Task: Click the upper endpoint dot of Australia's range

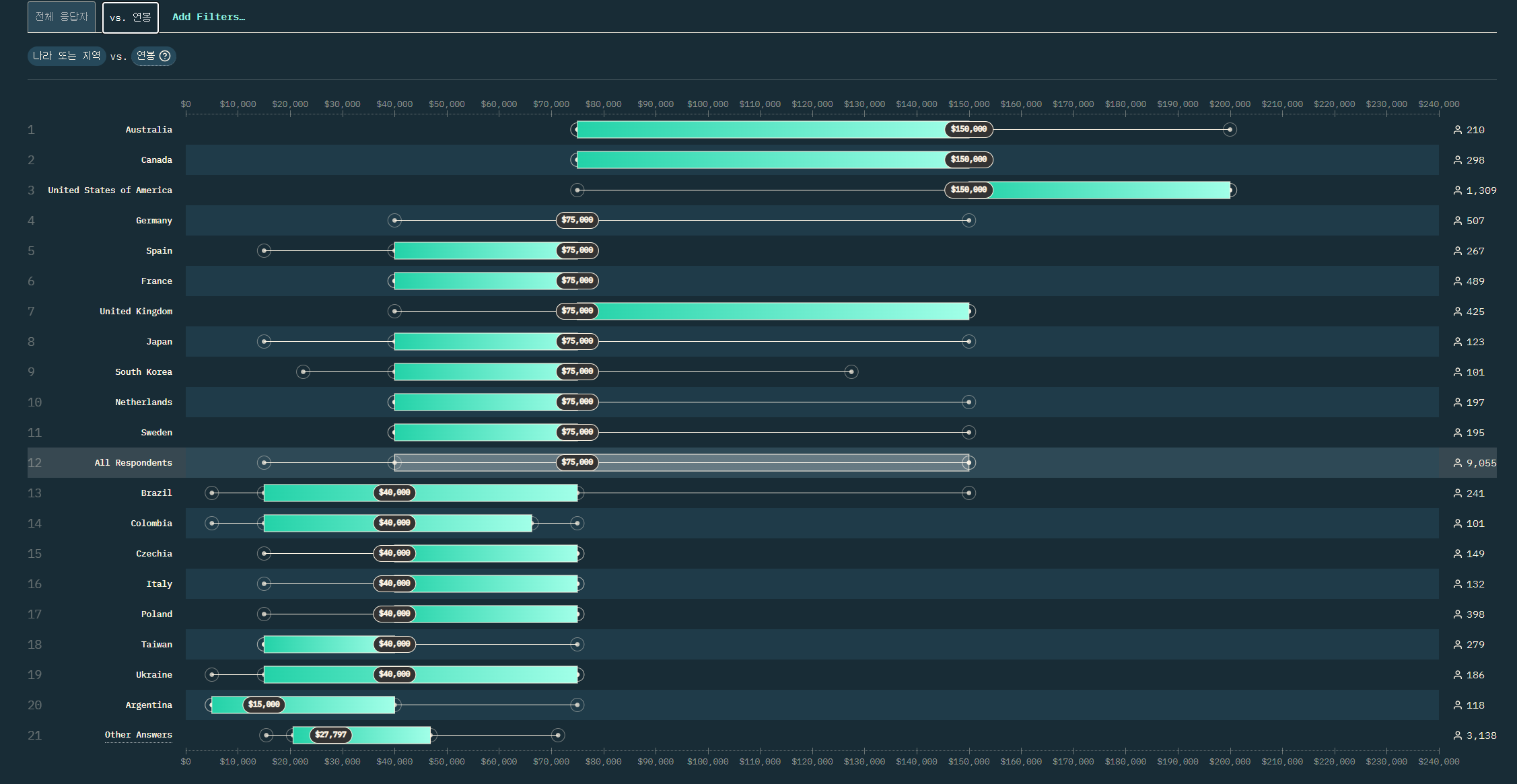Action: [x=1230, y=130]
